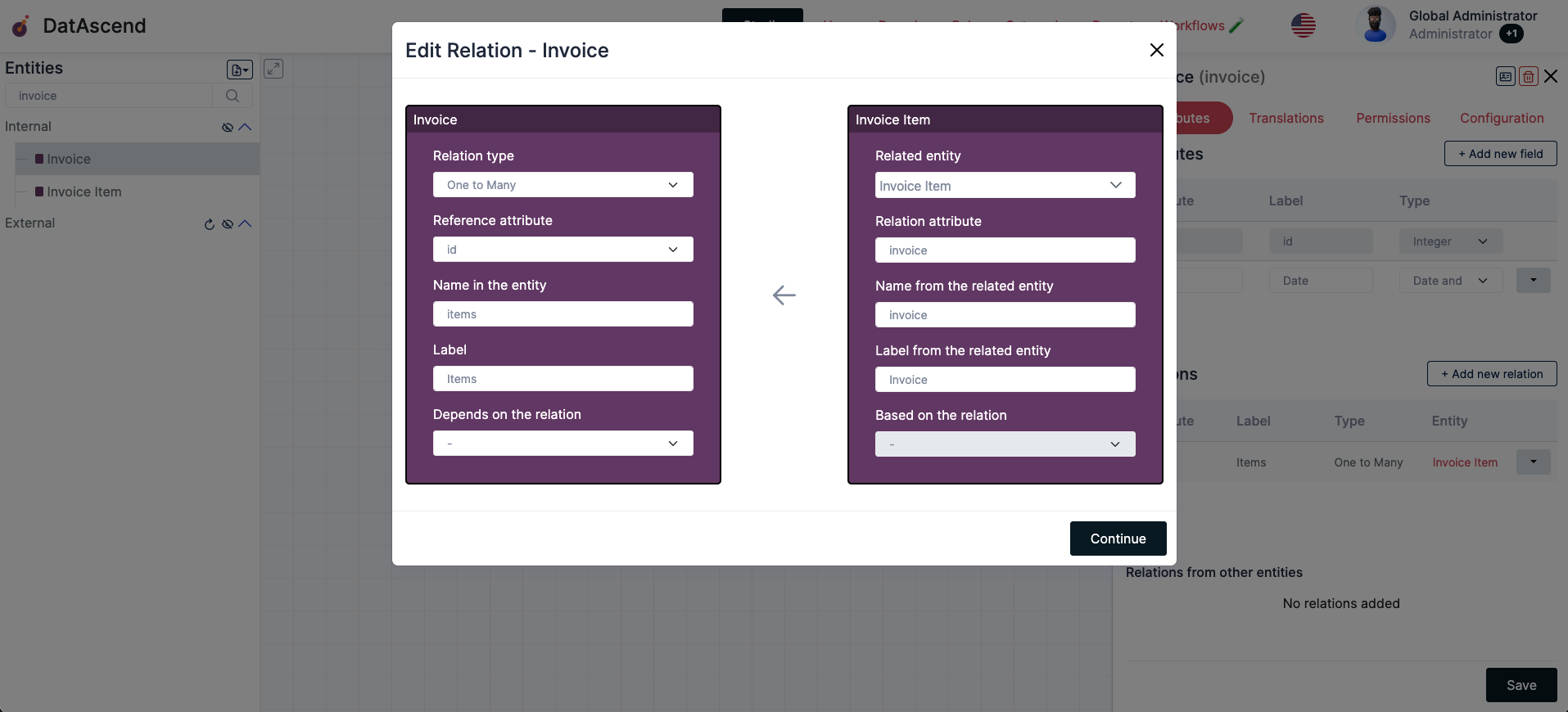Click the entity search magnifier icon
The width and height of the screenshot is (1568, 712).
click(x=233, y=96)
